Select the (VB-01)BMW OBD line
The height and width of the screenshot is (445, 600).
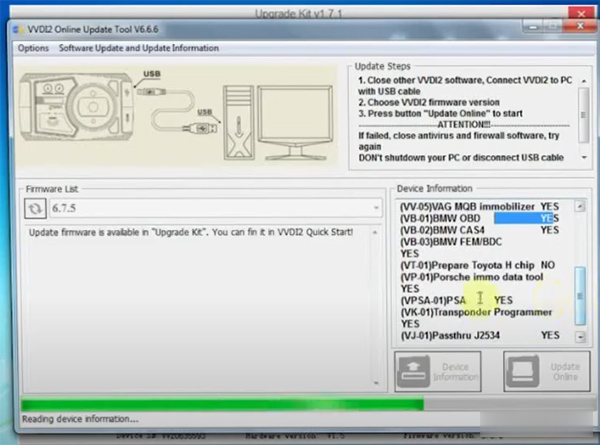click(479, 218)
